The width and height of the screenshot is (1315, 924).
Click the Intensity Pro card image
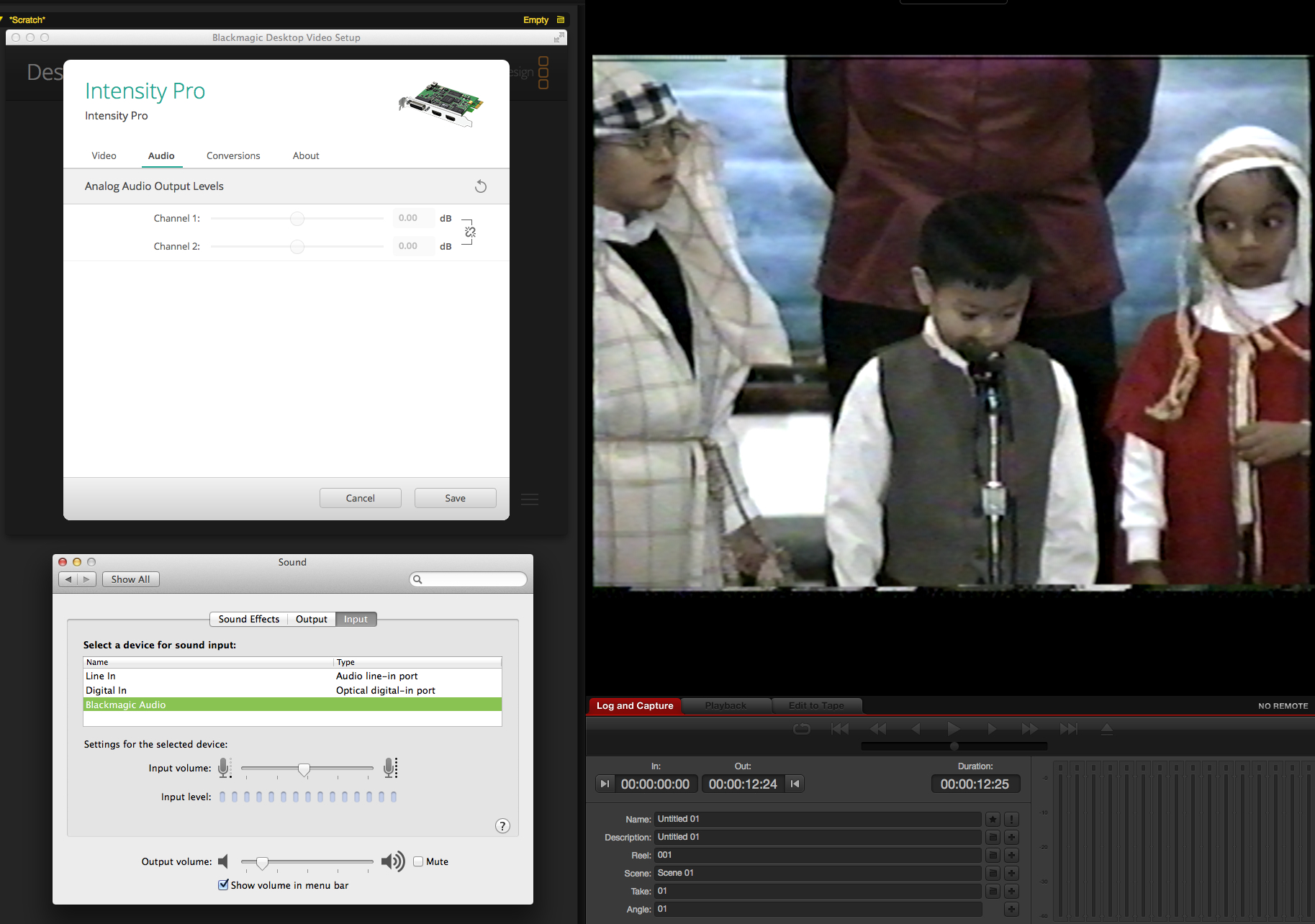[441, 104]
